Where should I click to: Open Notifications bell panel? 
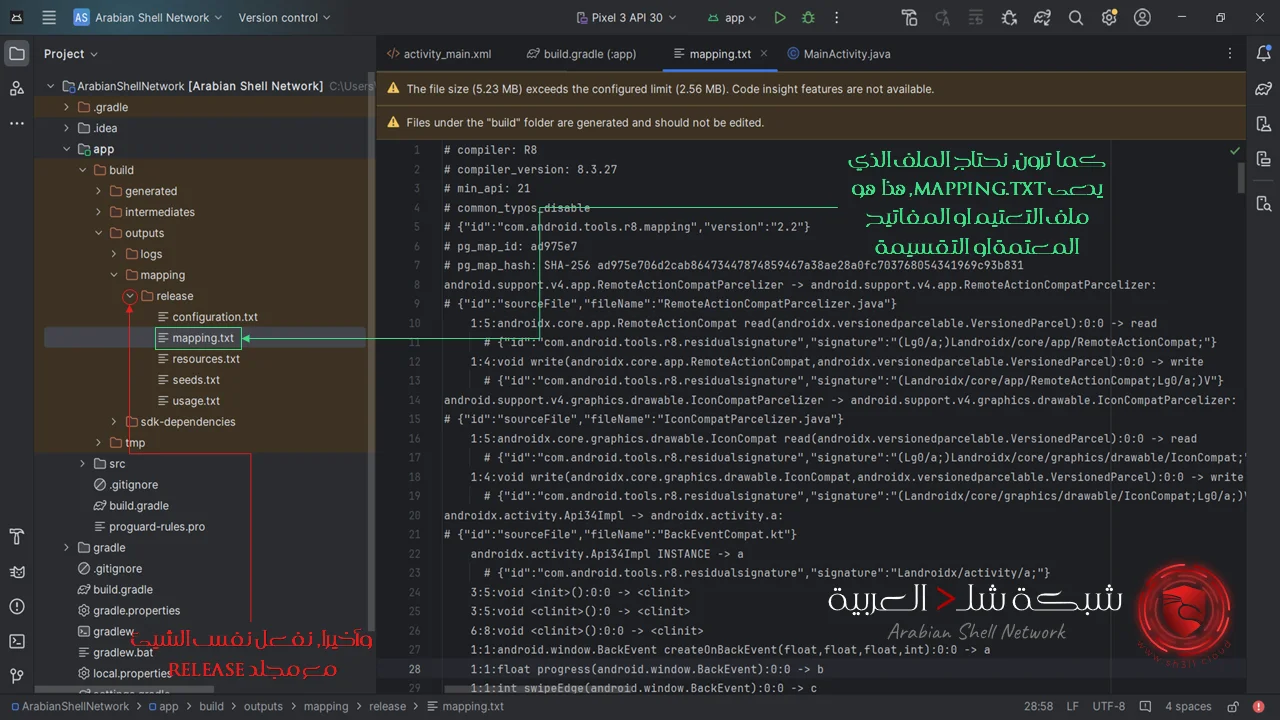1263,54
